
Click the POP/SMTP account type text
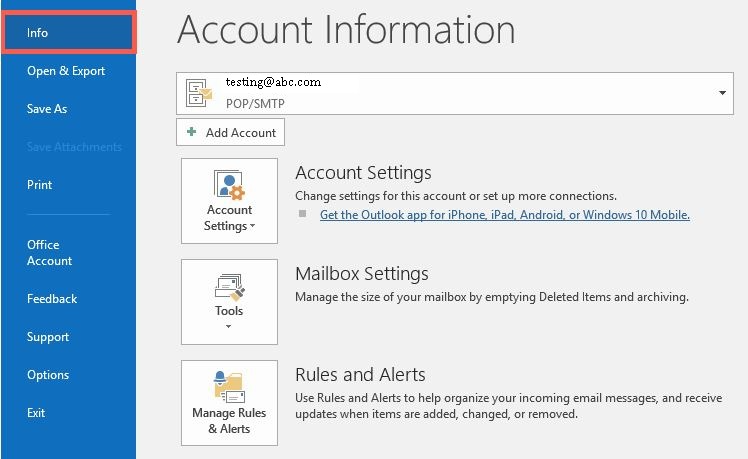(255, 104)
